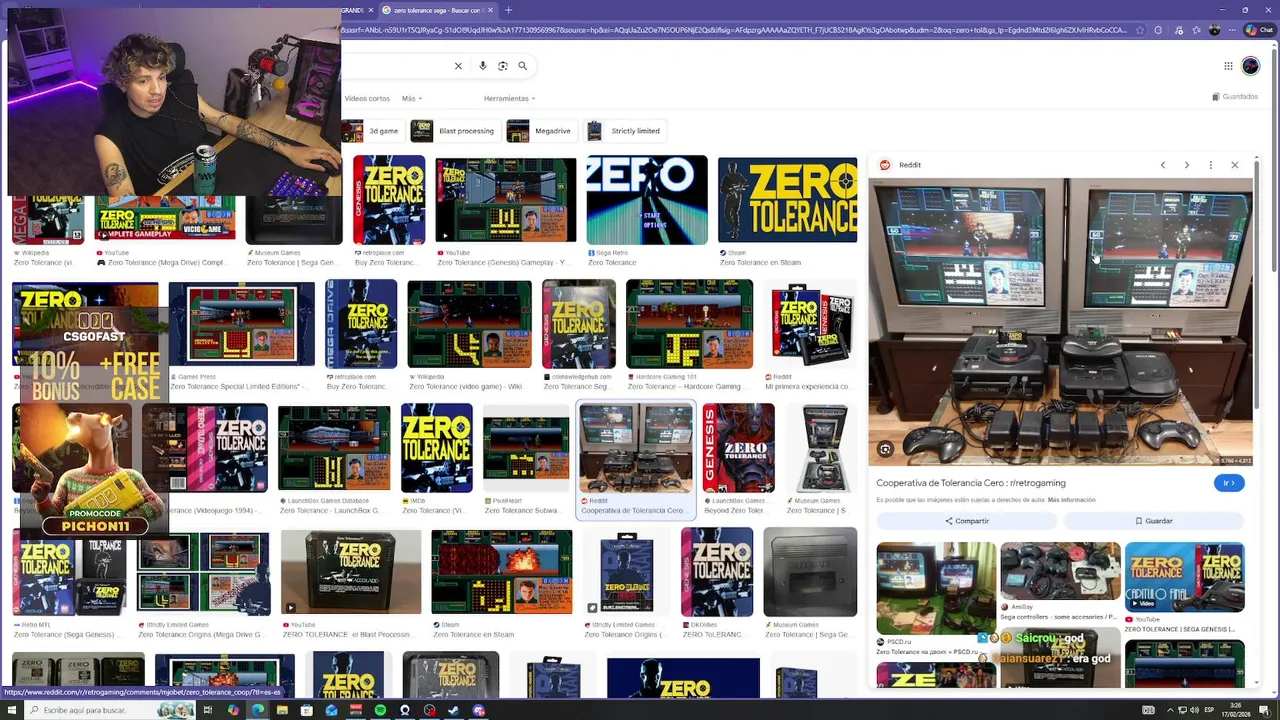Open Steam Zero Tolerance en Steam thumbnail
Viewport: 1280px width, 720px height.
click(x=787, y=200)
